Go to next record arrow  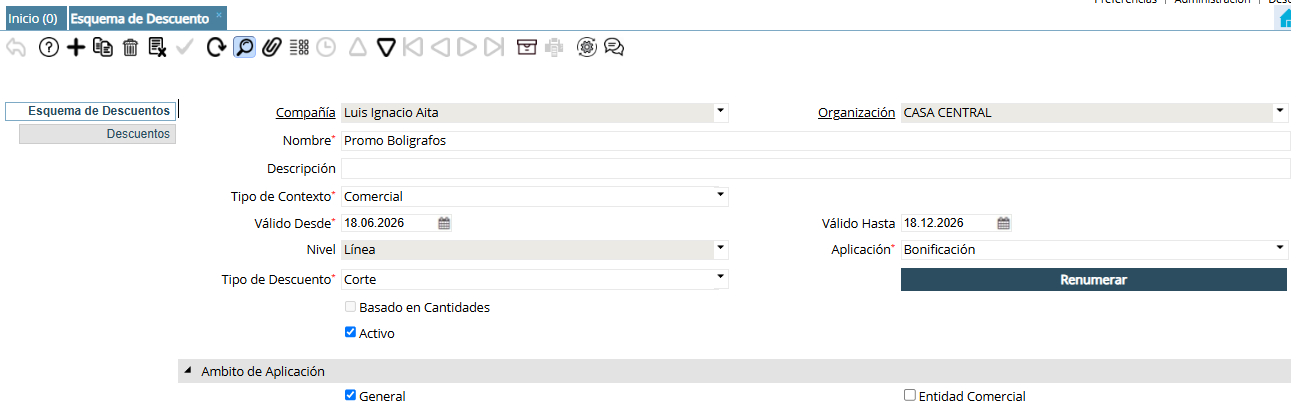tap(466, 47)
